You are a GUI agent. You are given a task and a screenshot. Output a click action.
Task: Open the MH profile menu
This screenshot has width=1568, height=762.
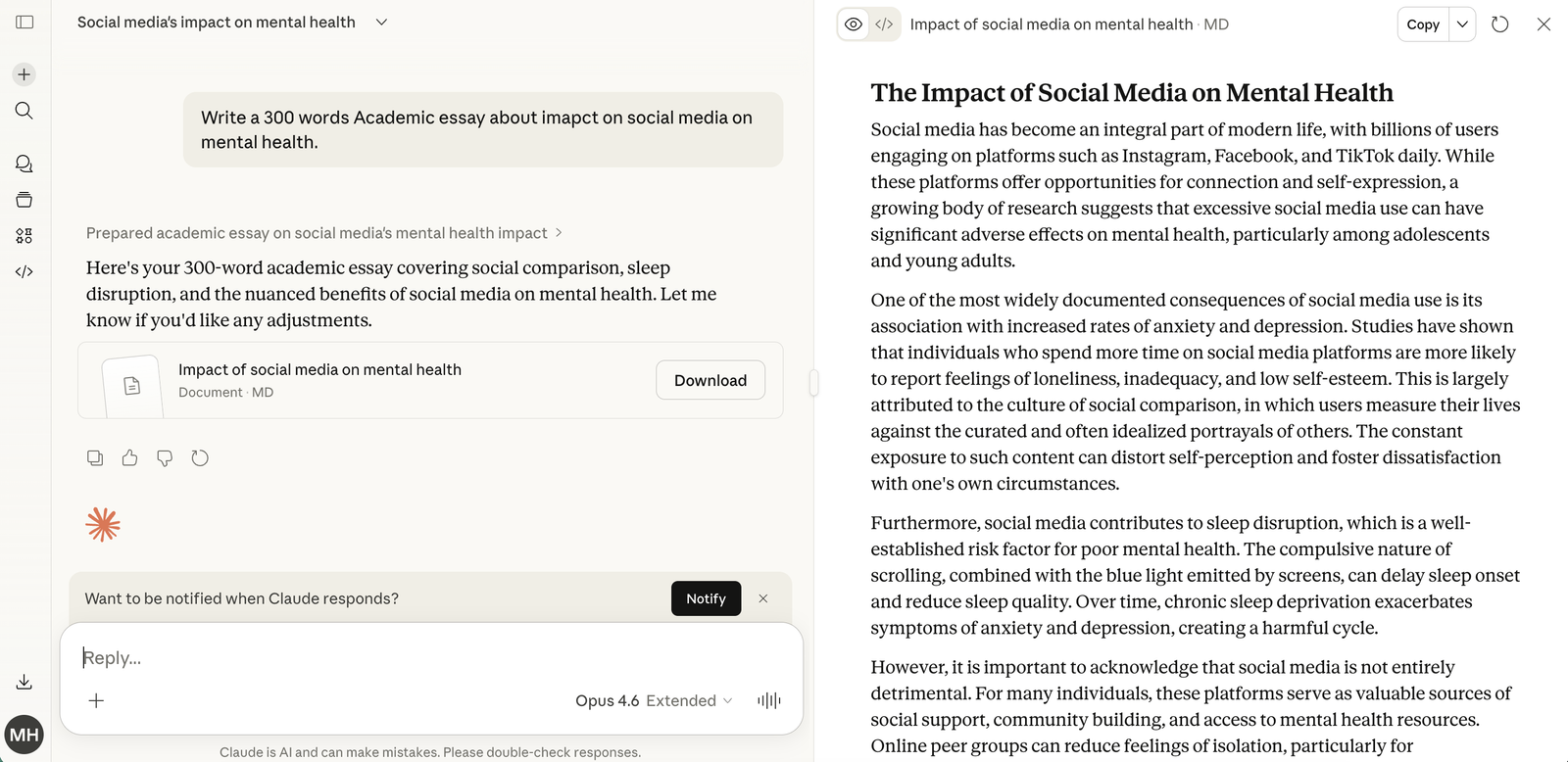pyautogui.click(x=24, y=735)
